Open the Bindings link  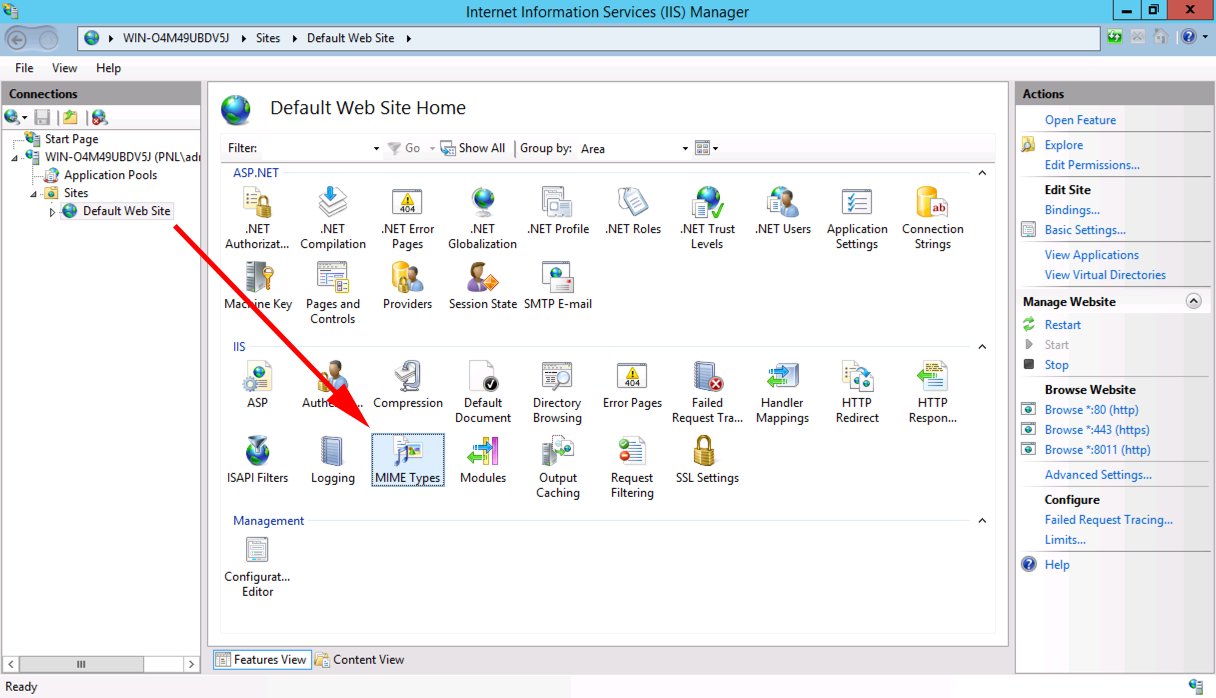1072,210
